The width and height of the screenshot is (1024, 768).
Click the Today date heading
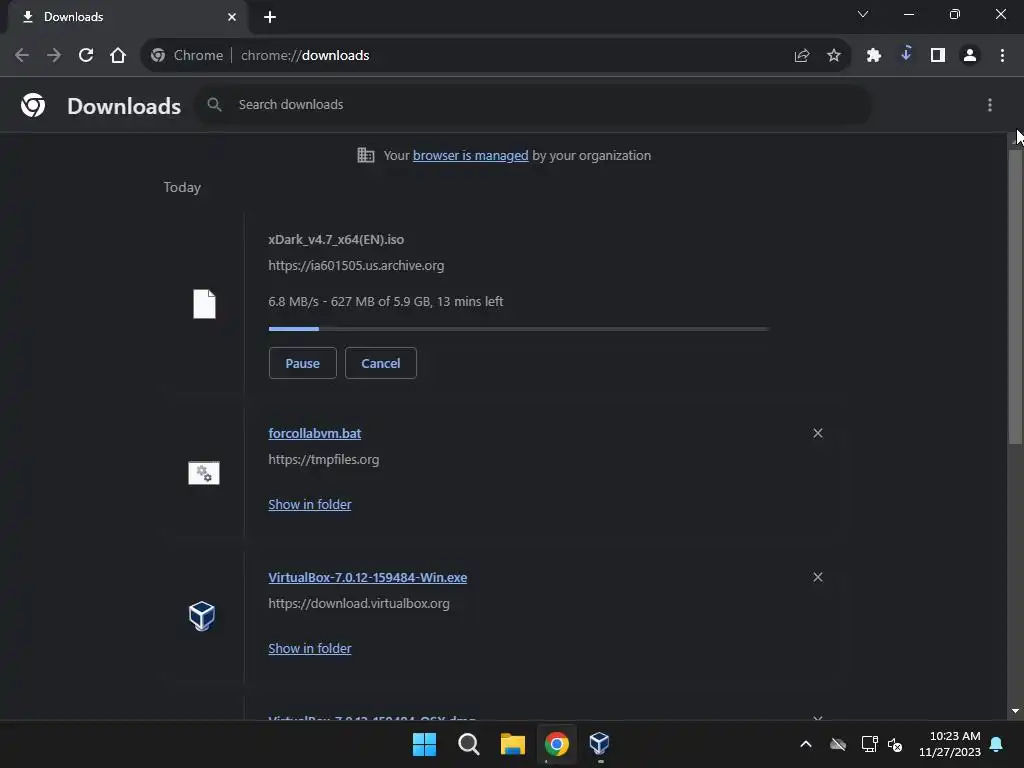pos(182,187)
